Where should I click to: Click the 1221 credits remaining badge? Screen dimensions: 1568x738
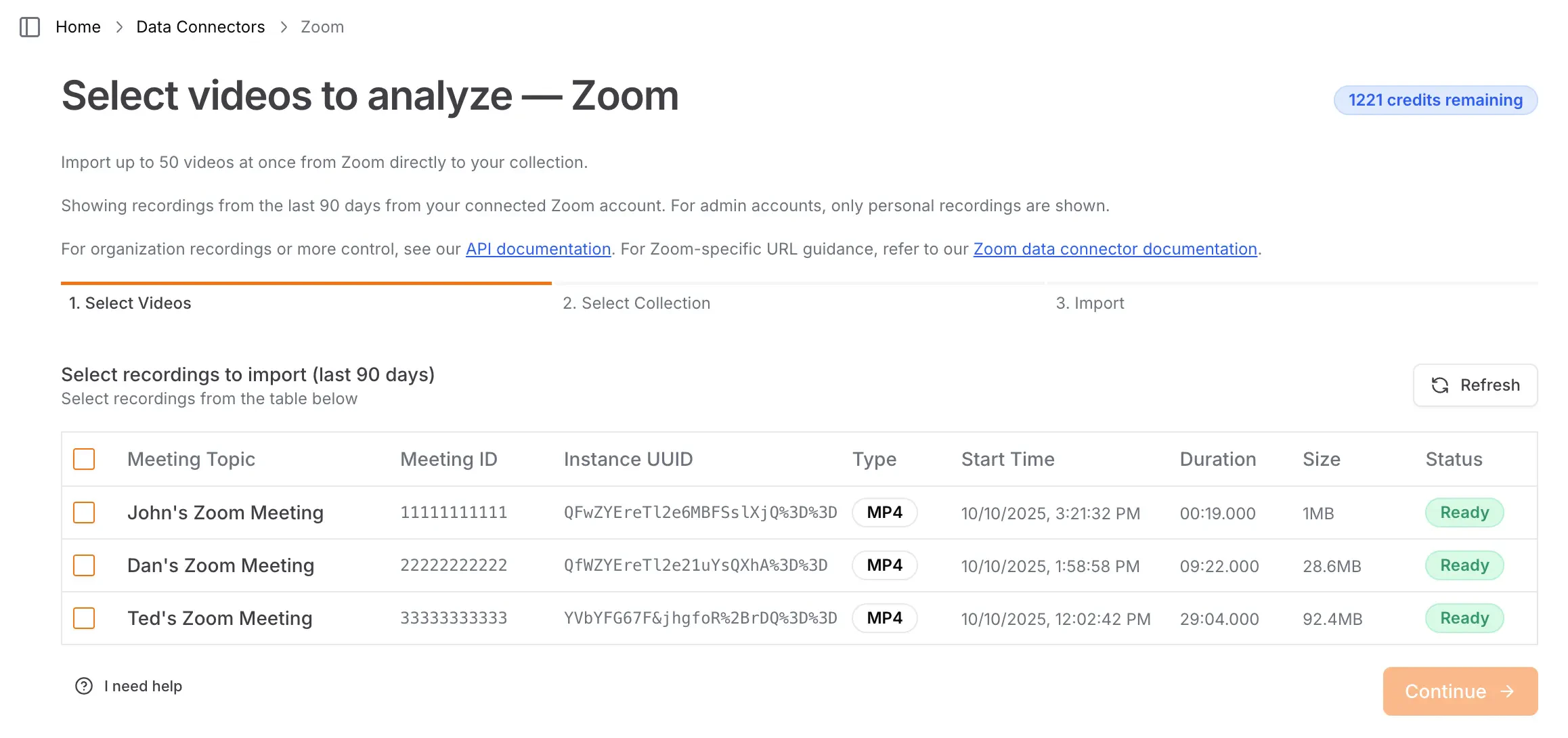pos(1435,100)
